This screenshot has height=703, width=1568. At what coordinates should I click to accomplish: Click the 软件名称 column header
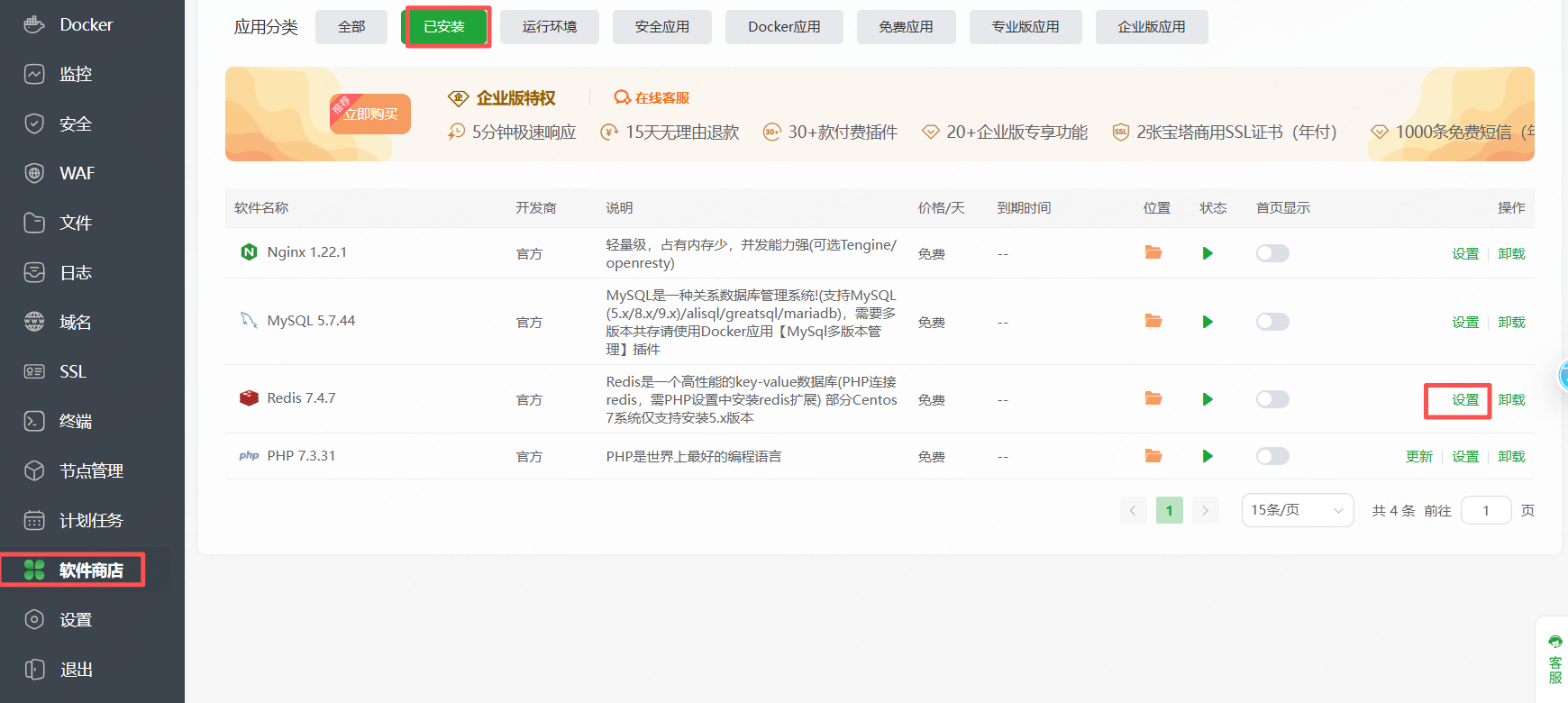pyautogui.click(x=261, y=207)
